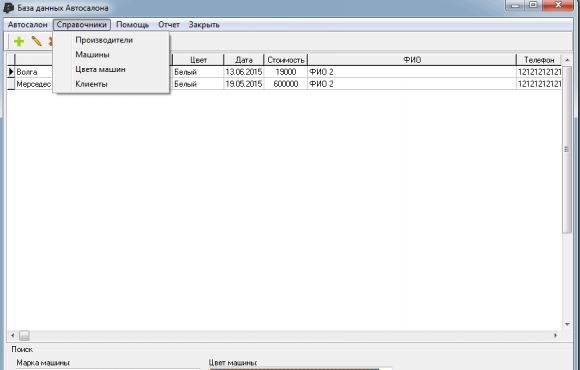
Task: Click the ФИО column header
Action: pyautogui.click(x=412, y=60)
